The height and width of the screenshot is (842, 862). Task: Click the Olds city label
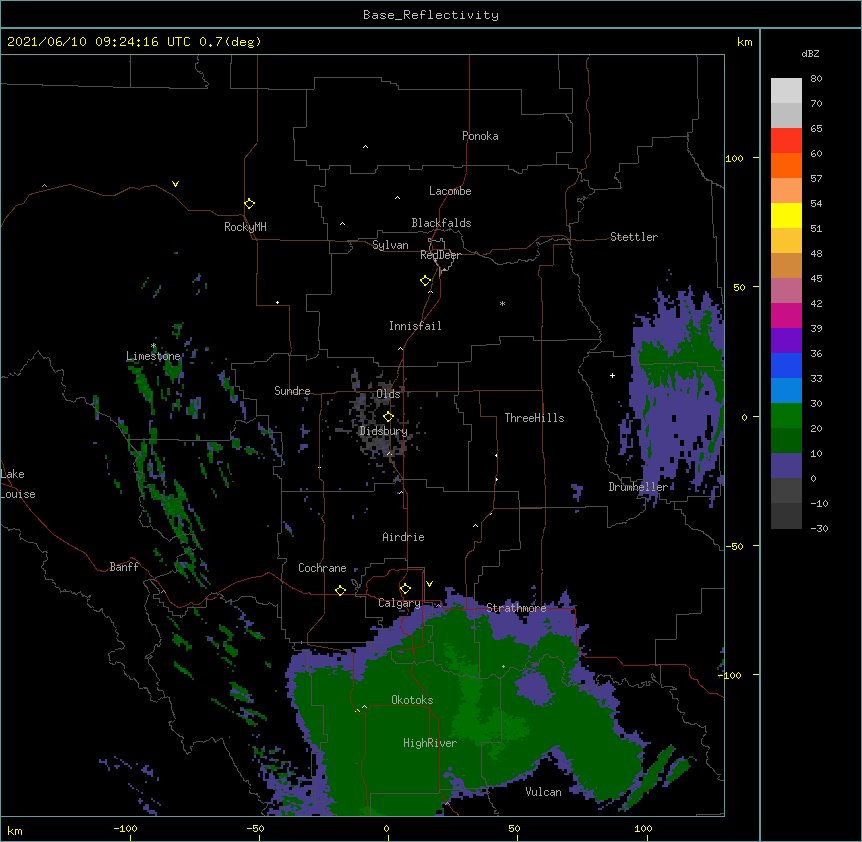(x=388, y=394)
